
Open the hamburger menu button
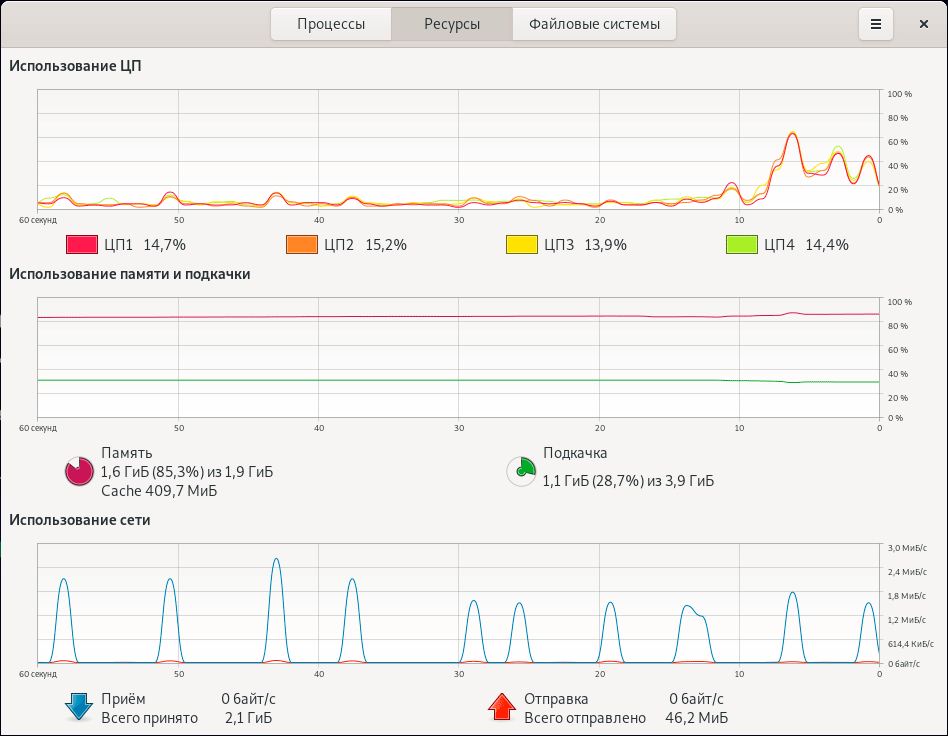point(875,24)
